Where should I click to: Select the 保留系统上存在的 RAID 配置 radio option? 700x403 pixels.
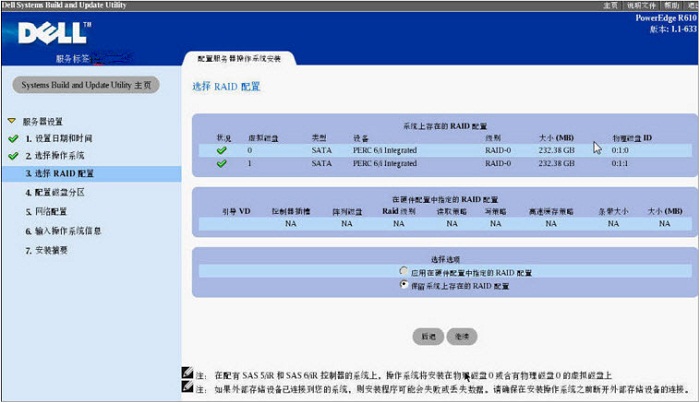(x=404, y=284)
